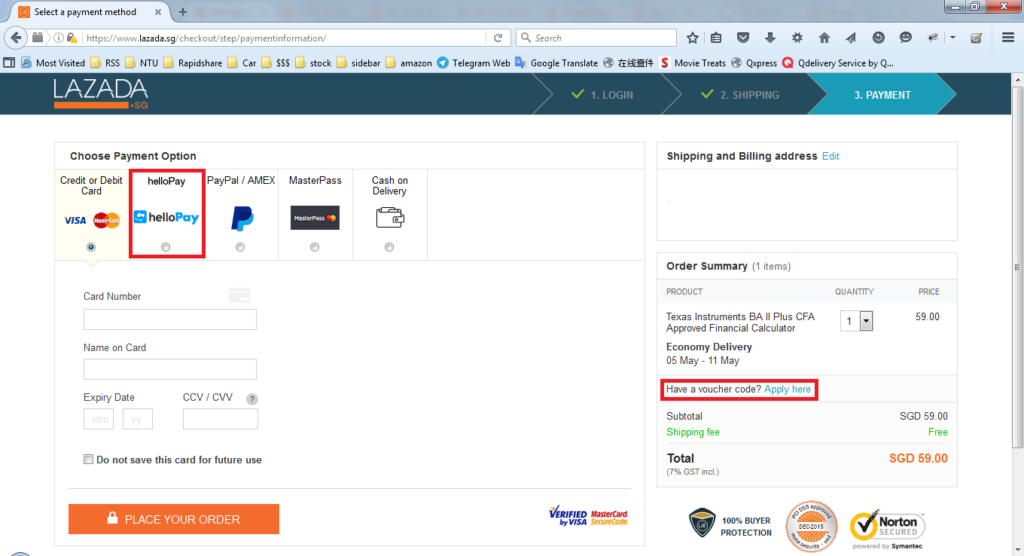Click the expiry month 'mm' field

coord(99,419)
